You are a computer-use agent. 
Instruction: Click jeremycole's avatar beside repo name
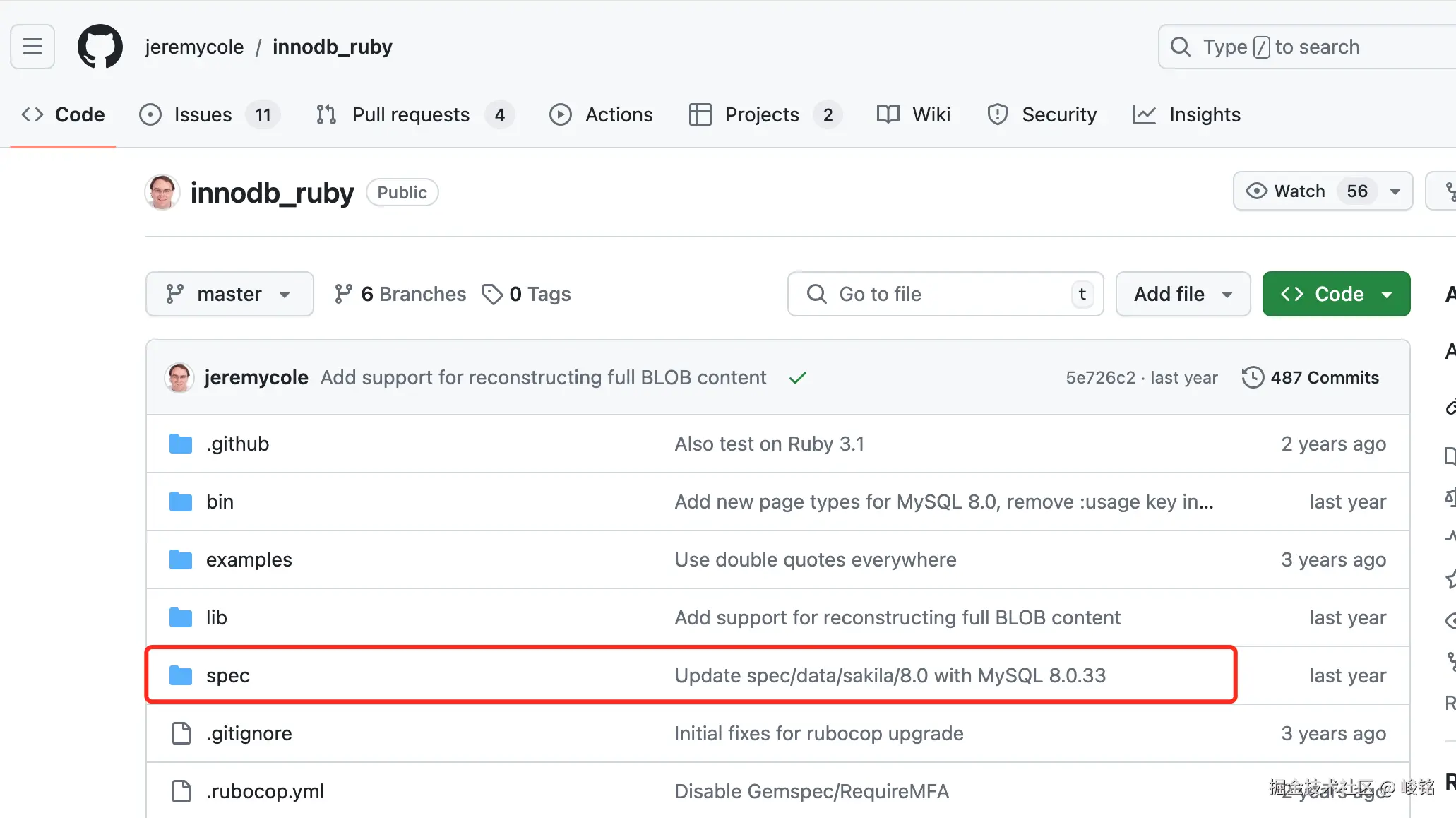click(162, 192)
